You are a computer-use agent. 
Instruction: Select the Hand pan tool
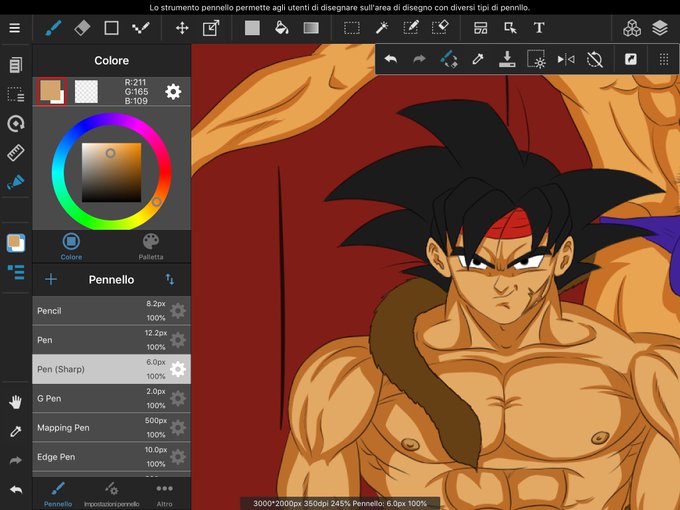(16, 402)
